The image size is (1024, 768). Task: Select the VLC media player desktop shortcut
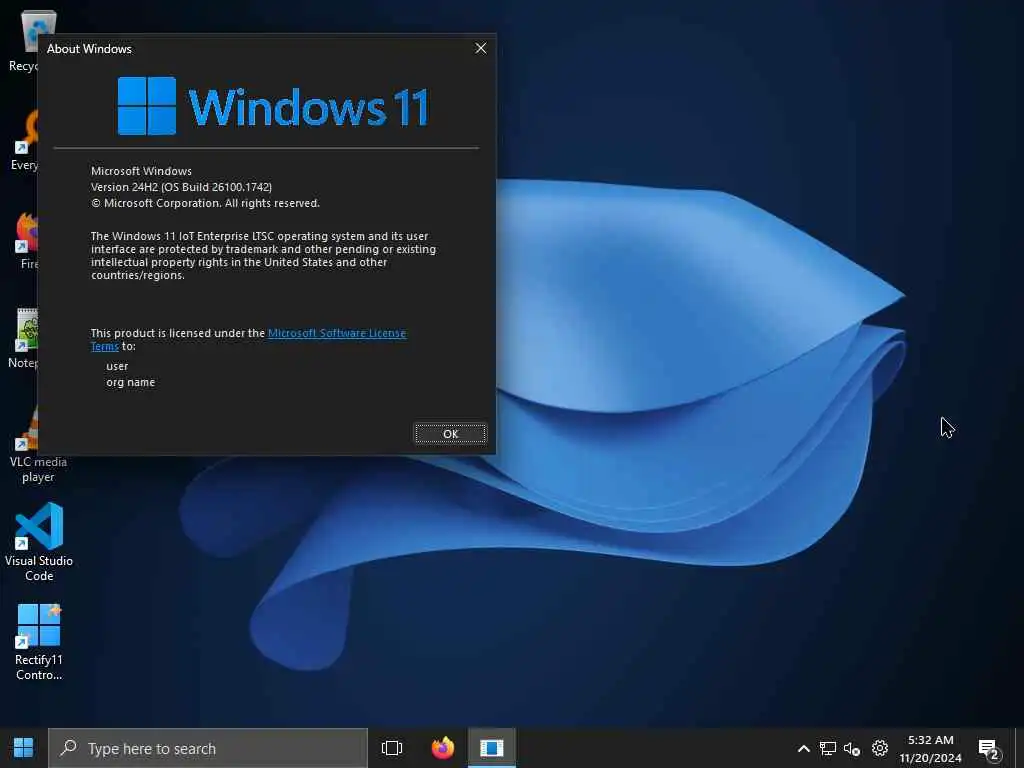coord(31,444)
